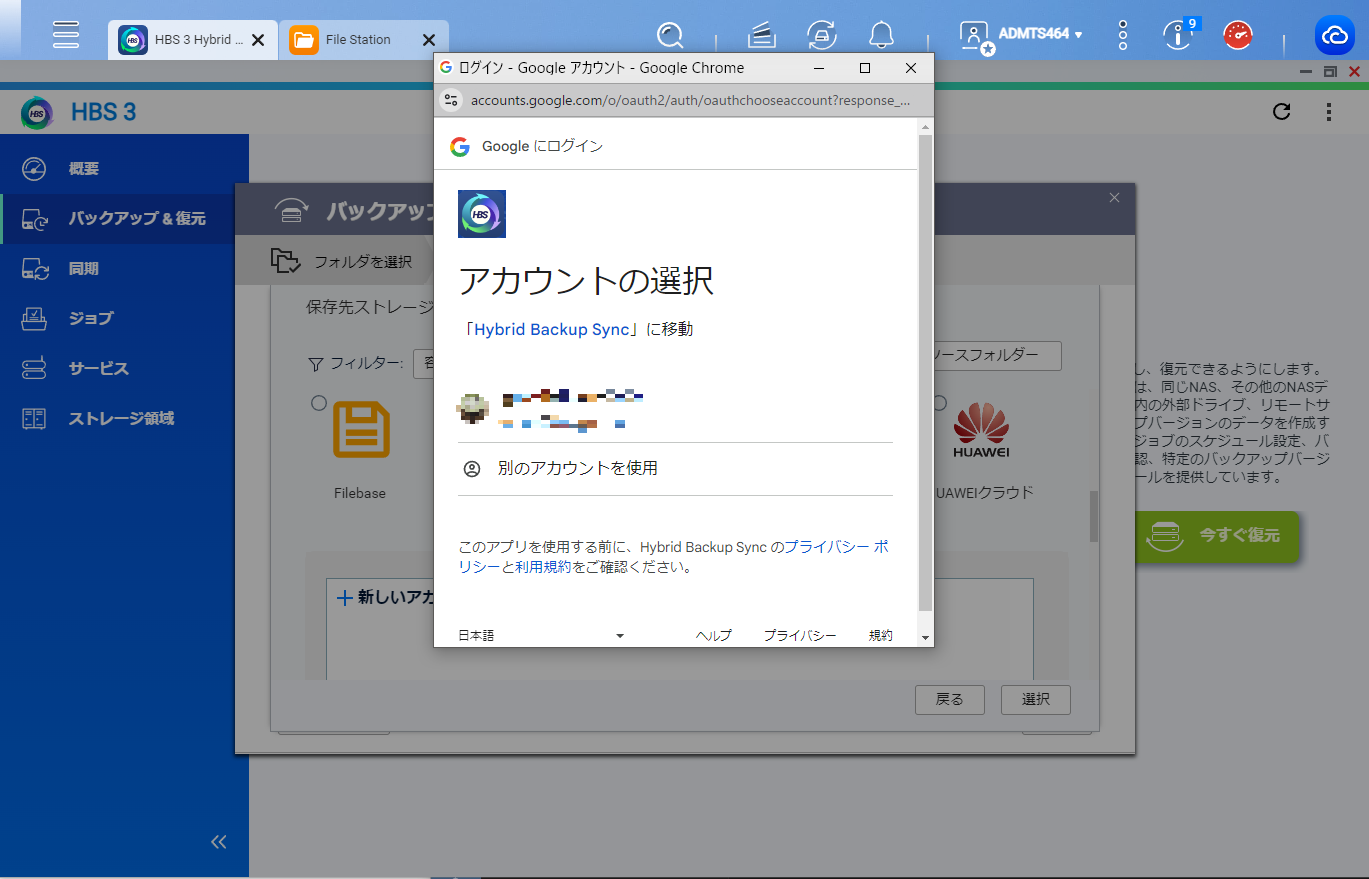Click the green 今すぐ復元 button
1369x879 pixels.
click(x=1216, y=536)
